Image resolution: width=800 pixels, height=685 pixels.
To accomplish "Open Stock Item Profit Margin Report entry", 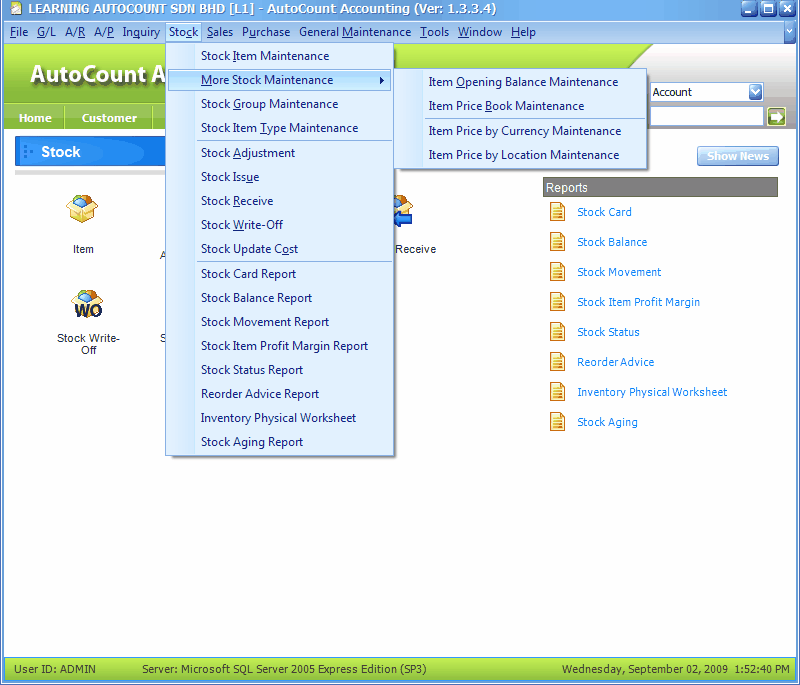I will [280, 346].
